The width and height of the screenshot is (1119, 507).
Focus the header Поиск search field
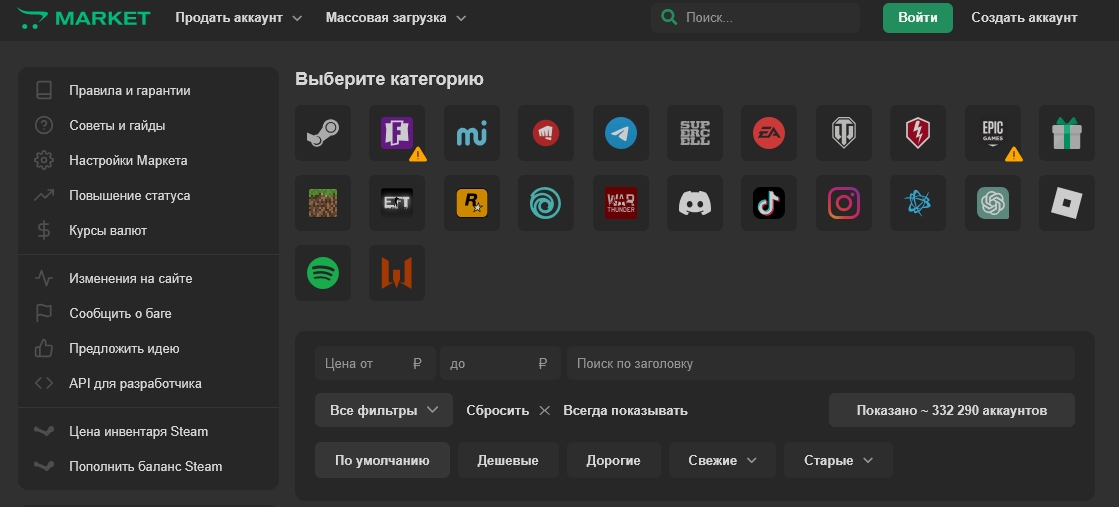(x=756, y=18)
